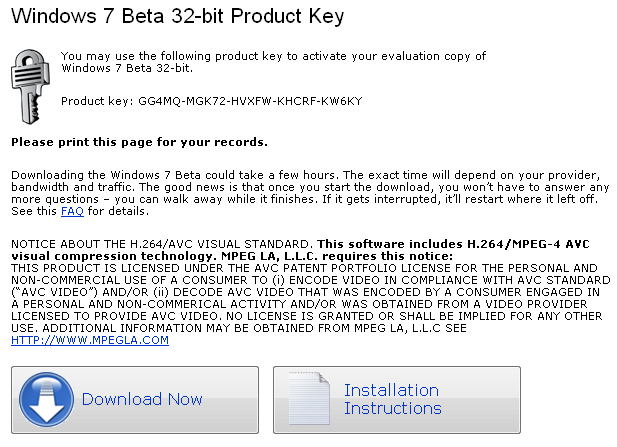
Task: Click the 'for details.' text after FAQ
Action: (118, 211)
